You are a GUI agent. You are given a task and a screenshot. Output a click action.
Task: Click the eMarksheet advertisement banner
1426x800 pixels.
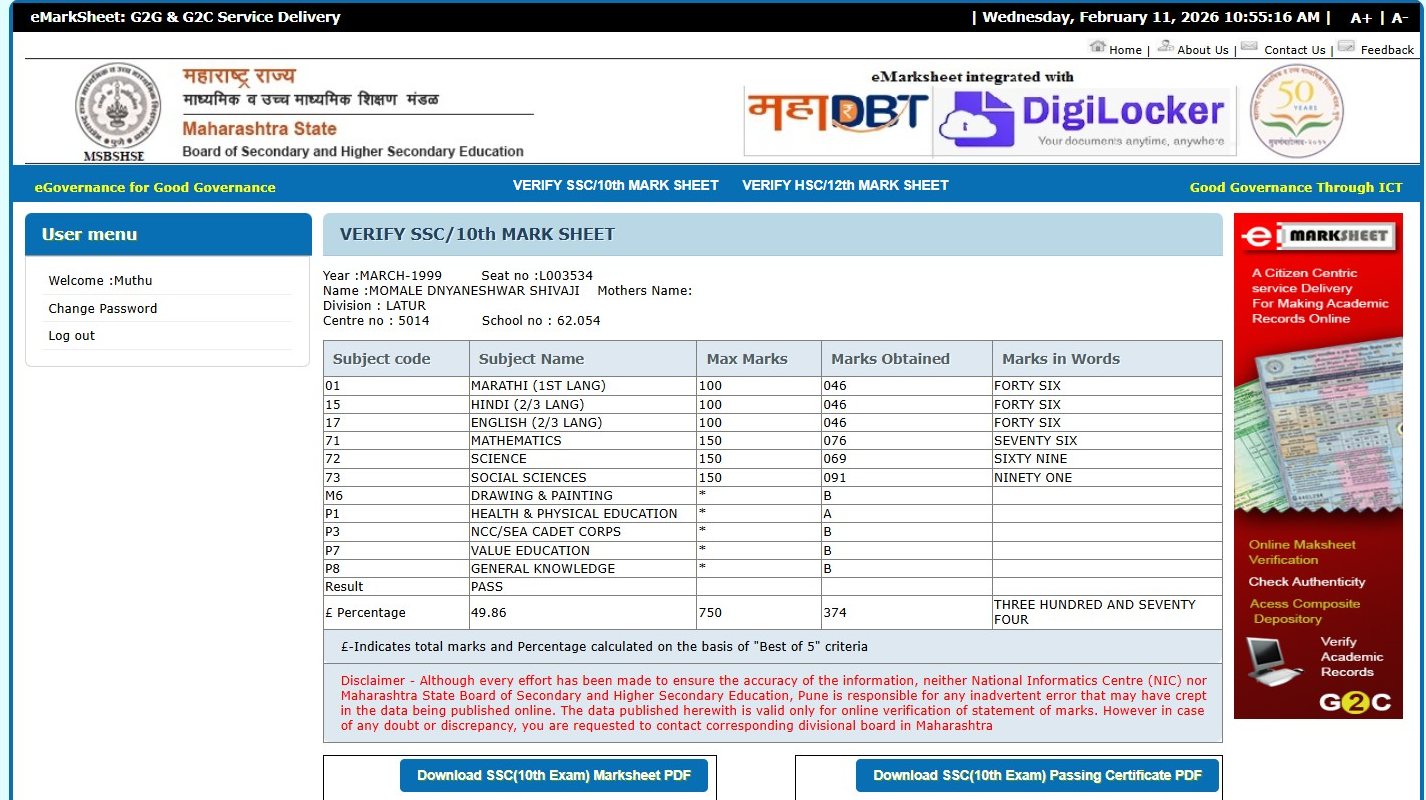[x=1316, y=465]
